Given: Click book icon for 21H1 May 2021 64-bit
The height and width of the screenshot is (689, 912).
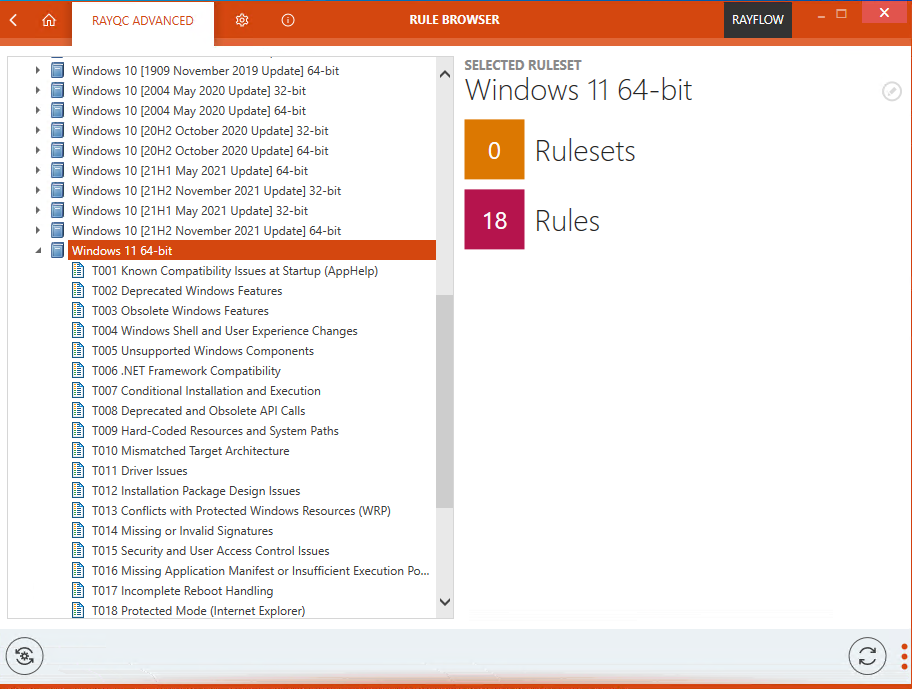Looking at the screenshot, I should tap(57, 171).
